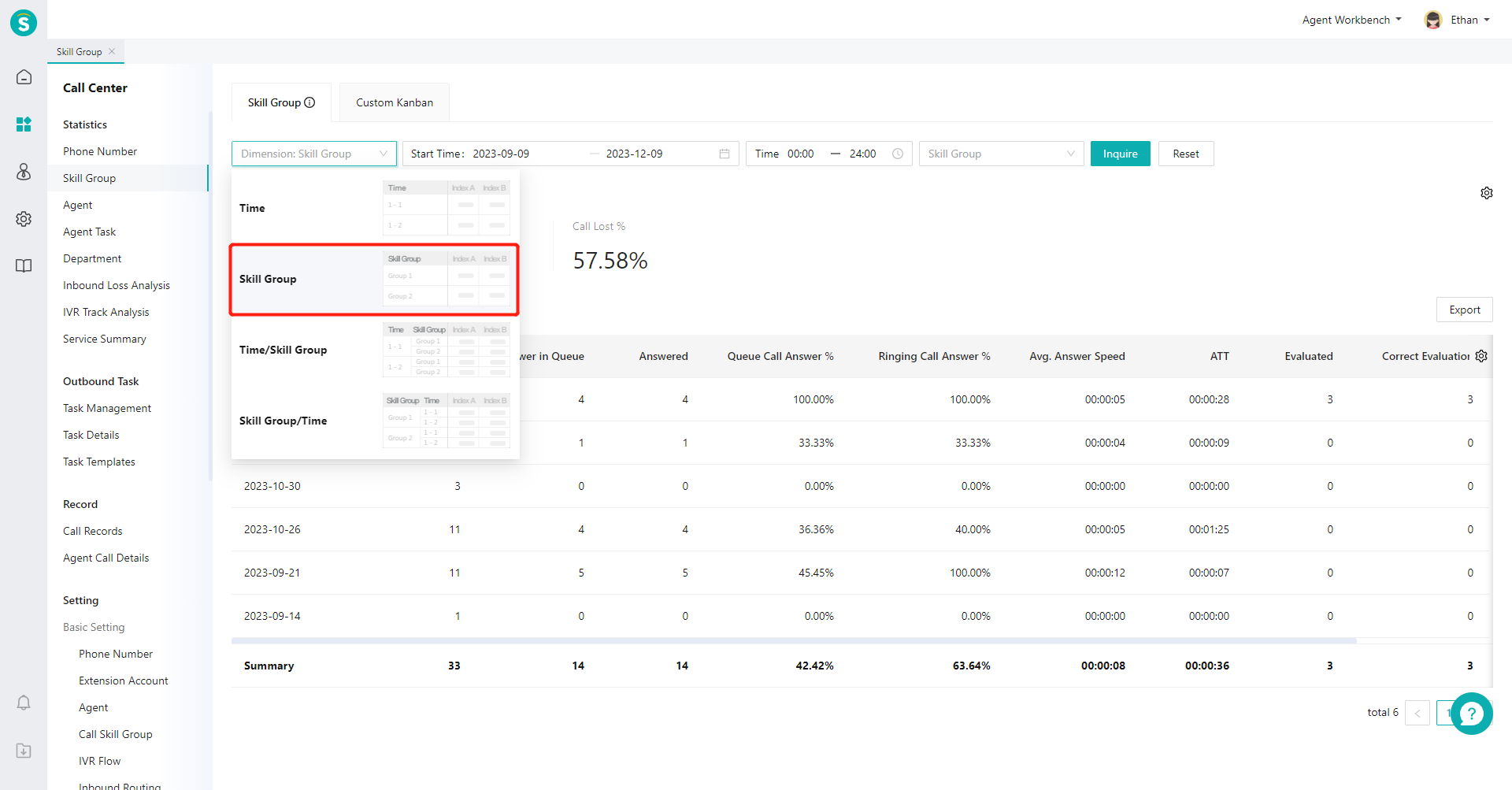Open the home icon in left sidebar
Screen dimensions: 1512x790
[24, 77]
